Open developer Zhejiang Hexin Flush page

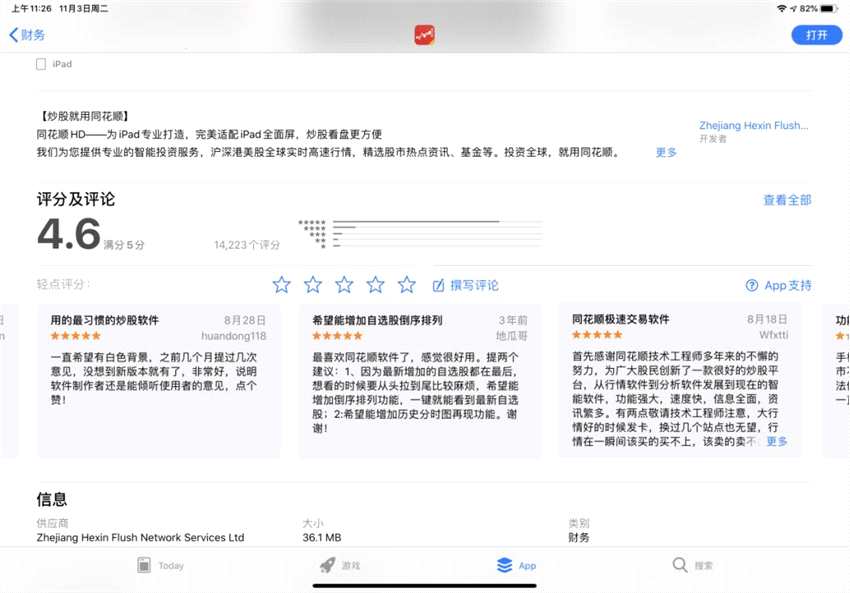753,125
